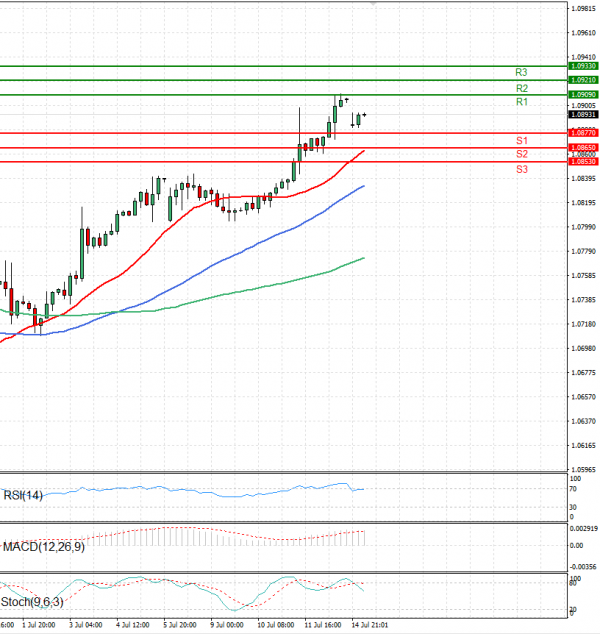Click the 1.07180 price axis label

583,324
